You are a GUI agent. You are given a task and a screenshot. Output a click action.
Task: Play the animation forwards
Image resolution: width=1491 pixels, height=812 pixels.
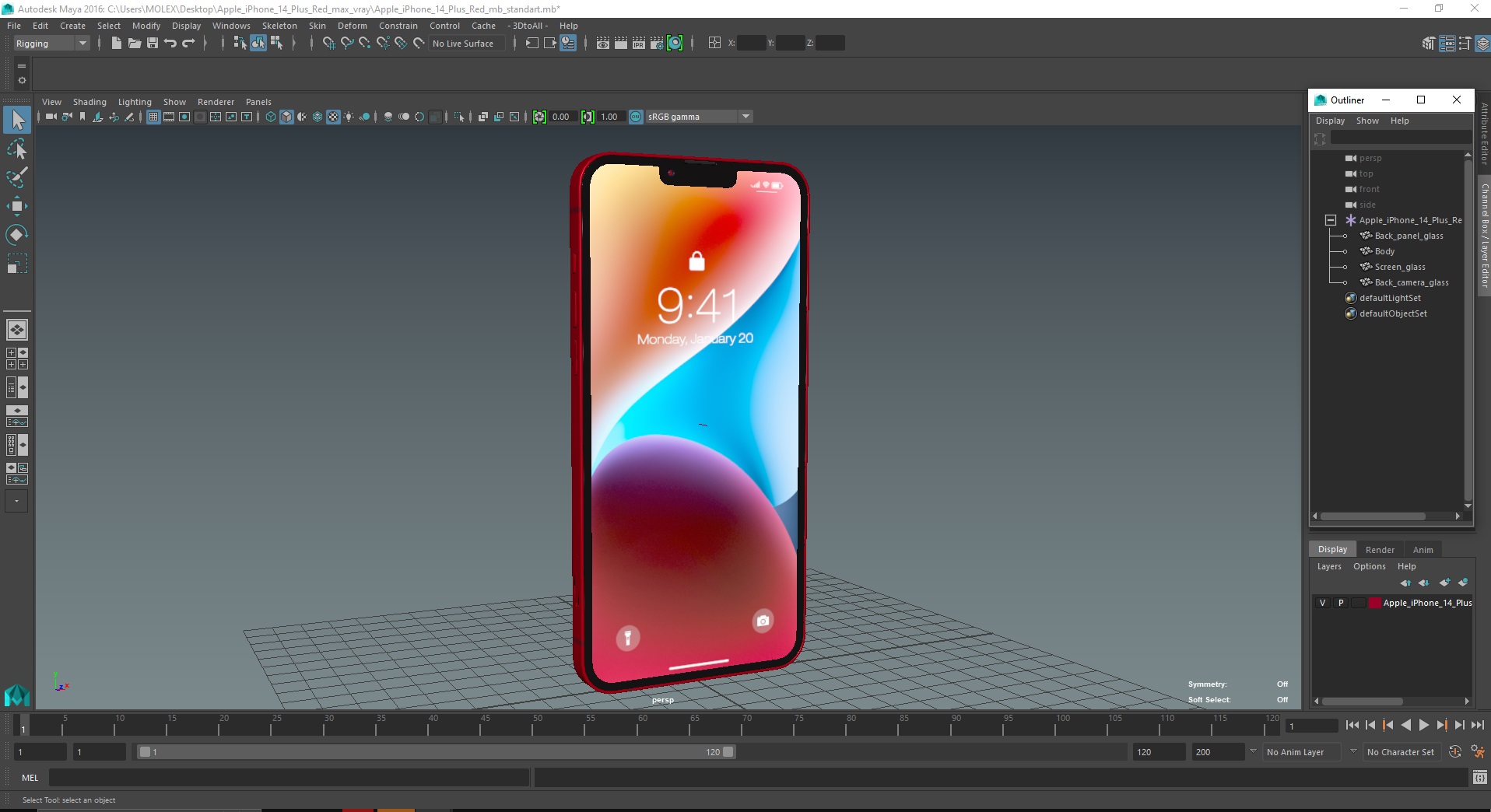click(x=1423, y=725)
